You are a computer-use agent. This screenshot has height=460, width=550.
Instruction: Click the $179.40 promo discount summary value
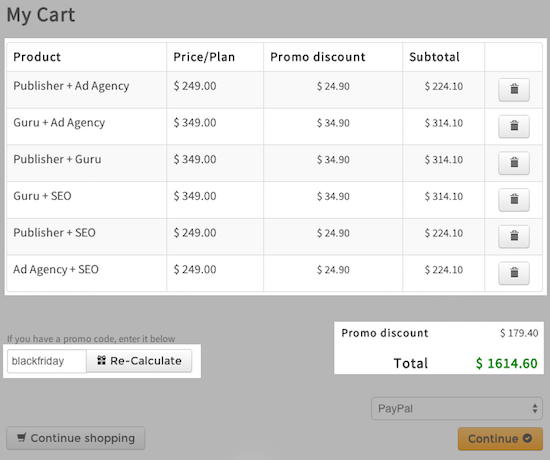pyautogui.click(x=519, y=333)
